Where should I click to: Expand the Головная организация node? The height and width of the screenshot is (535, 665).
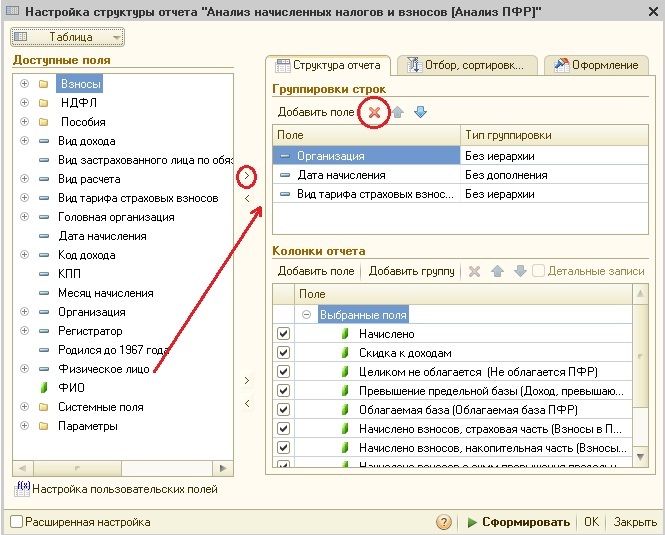click(24, 216)
